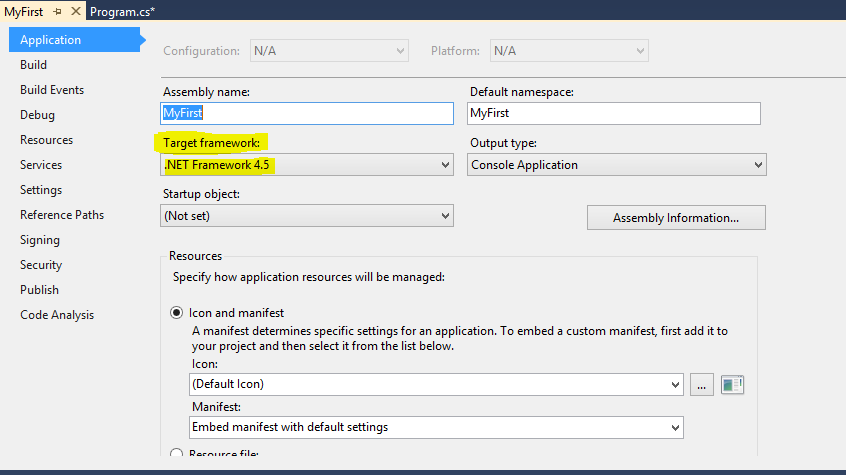Image resolution: width=846 pixels, height=475 pixels.
Task: Browse for an icon with ellipsis button
Action: 702,384
